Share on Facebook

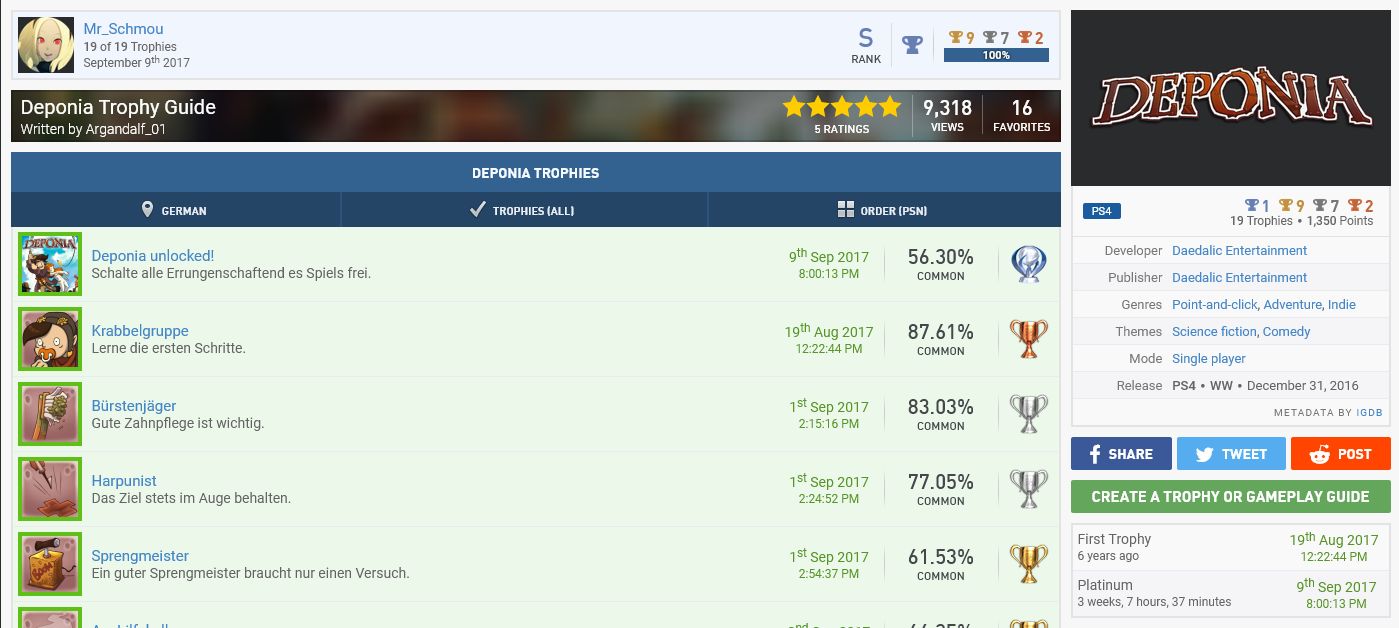(x=1120, y=454)
